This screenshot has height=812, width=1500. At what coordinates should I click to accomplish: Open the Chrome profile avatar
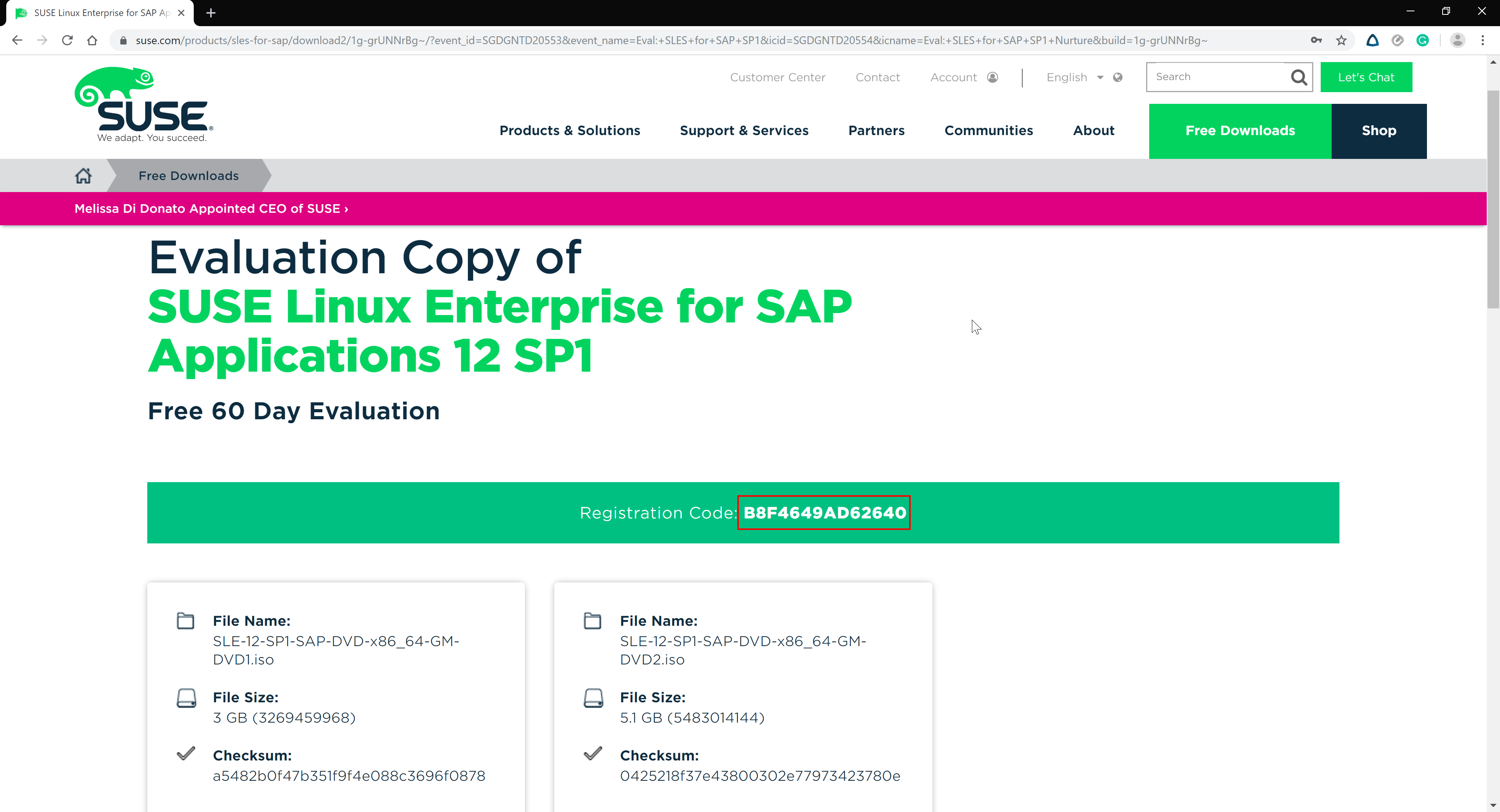point(1457,40)
